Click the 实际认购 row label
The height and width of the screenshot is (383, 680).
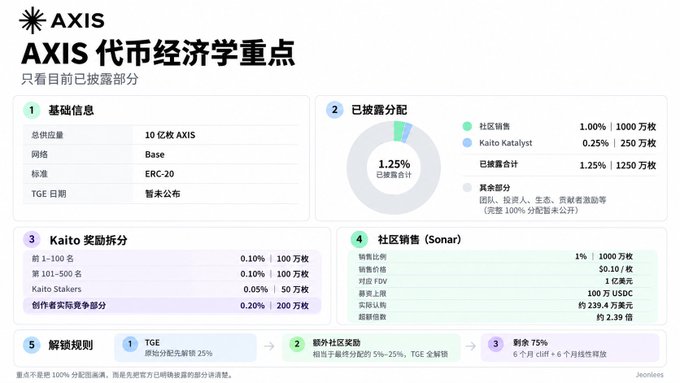coord(372,305)
